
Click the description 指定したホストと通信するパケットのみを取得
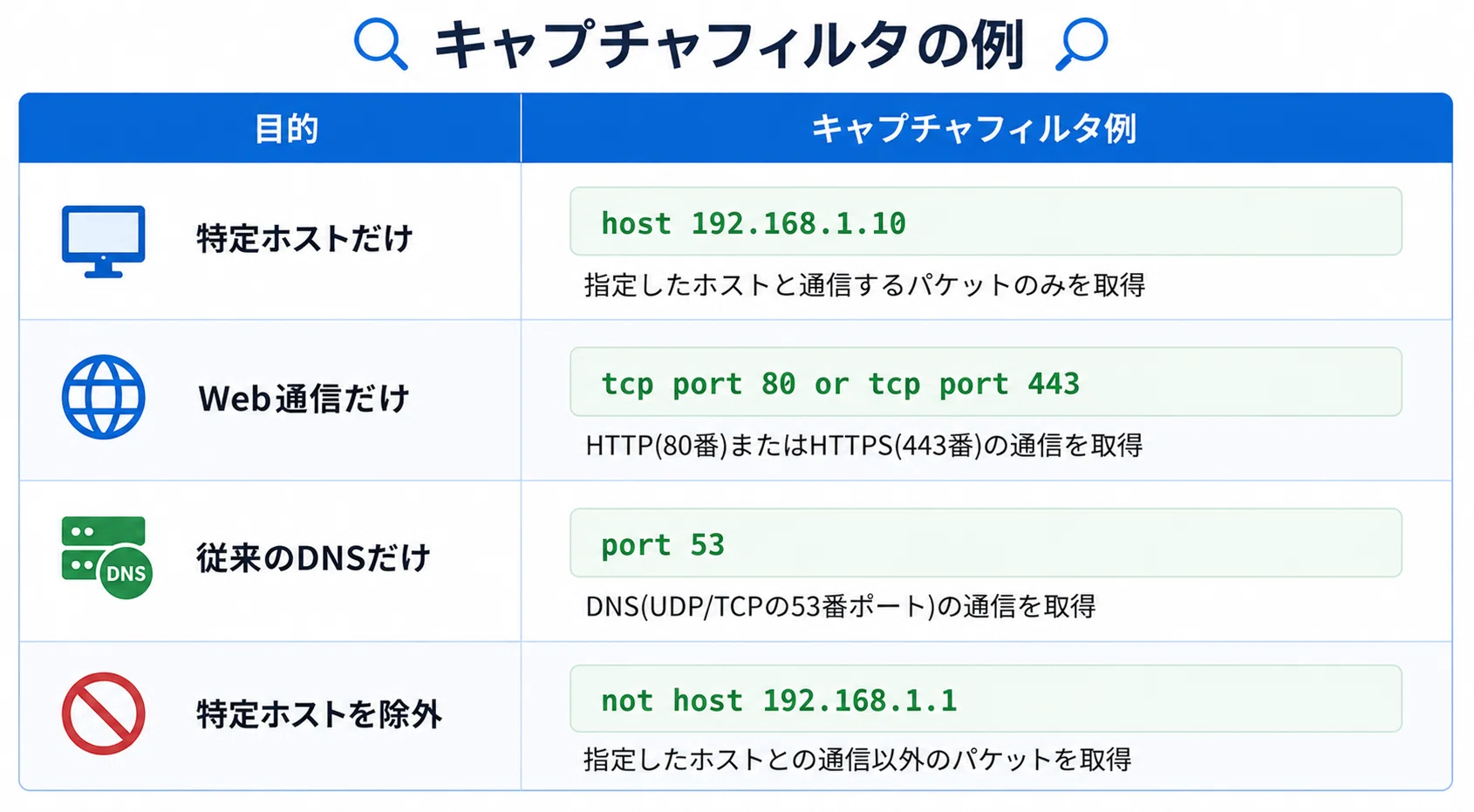pyautogui.click(x=864, y=285)
